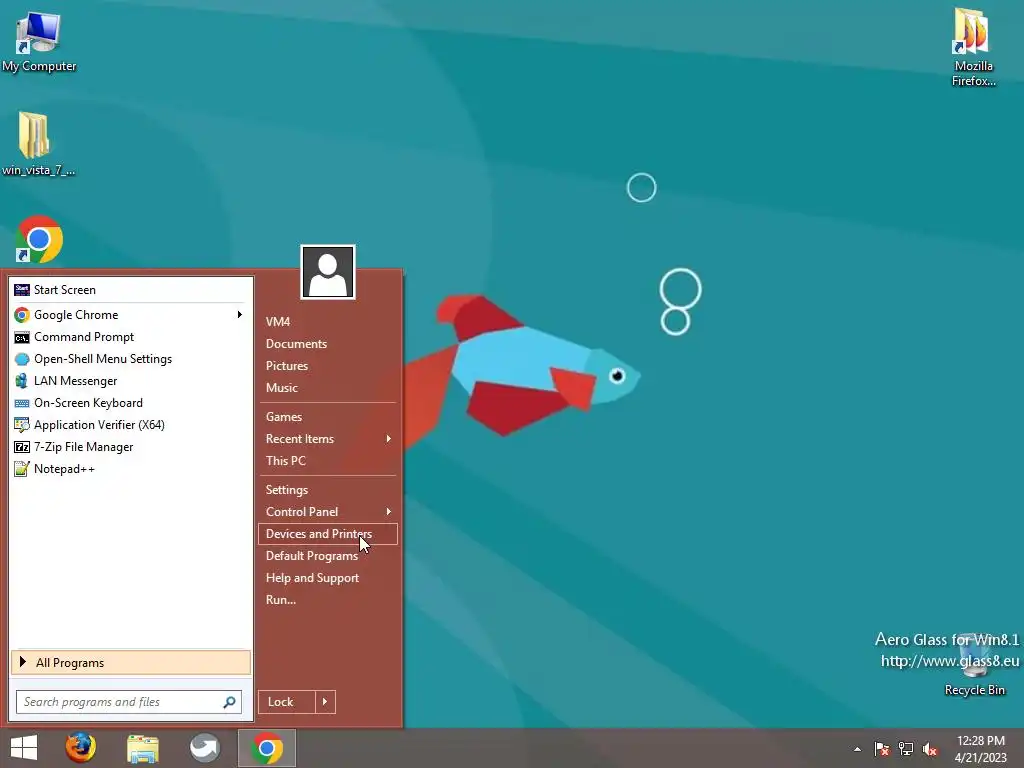Open Settings from start menu

click(x=327, y=490)
